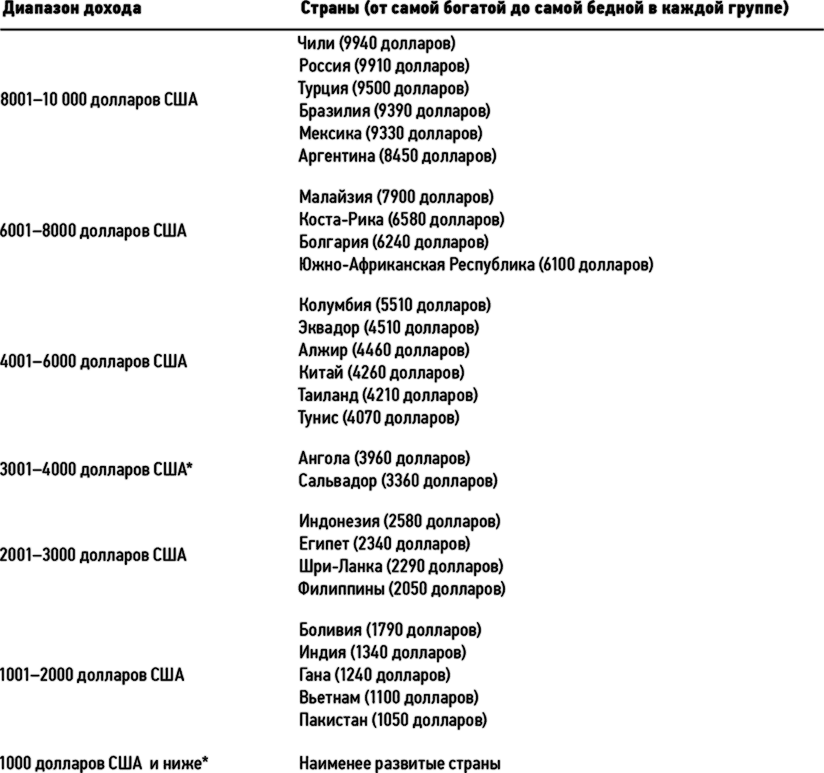
Task: Click the "Южно-Африканская Республика" entry
Action: (x=476, y=265)
